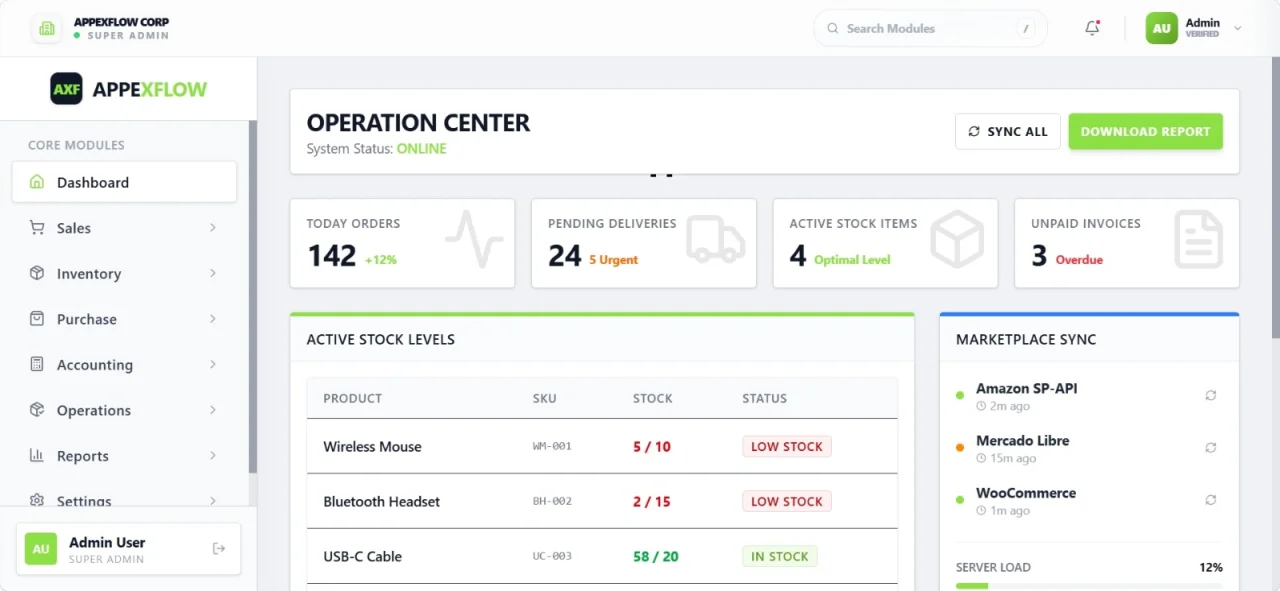The height and width of the screenshot is (591, 1280).
Task: Click the Admin User profile card
Action: click(128, 549)
